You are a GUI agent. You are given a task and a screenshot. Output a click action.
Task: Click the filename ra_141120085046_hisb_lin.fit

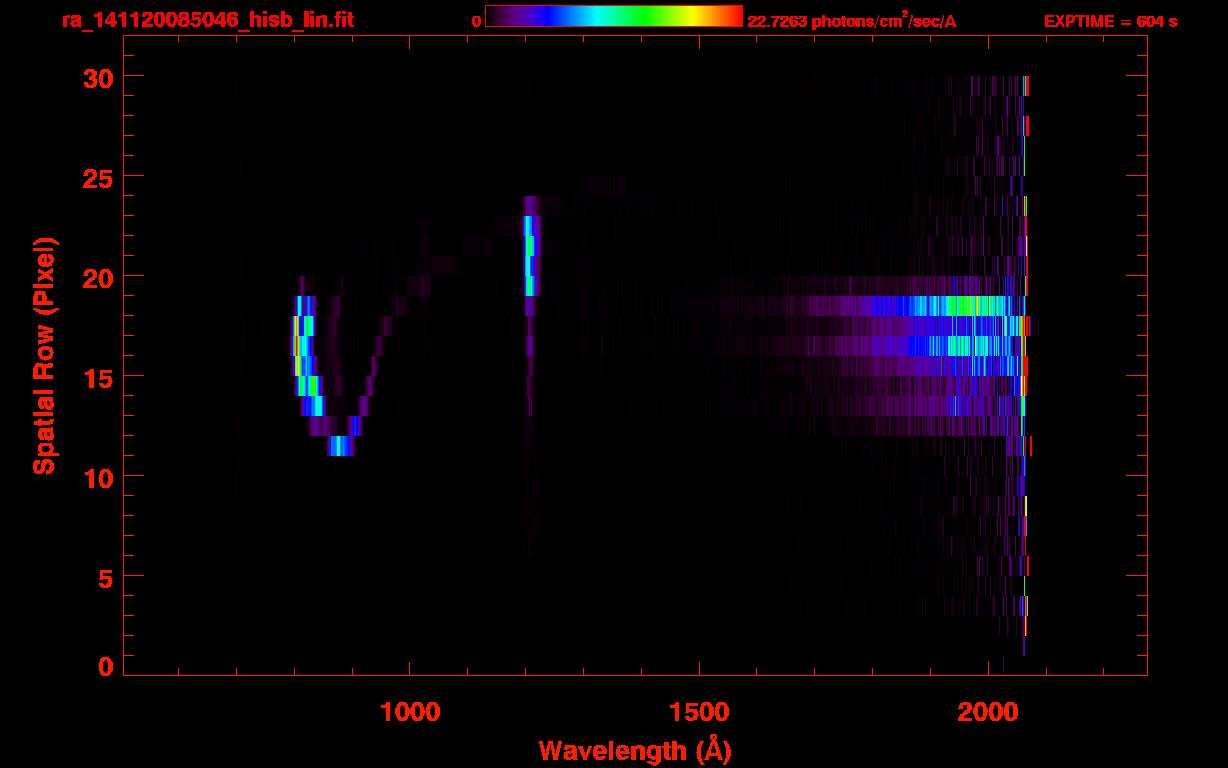207,20
